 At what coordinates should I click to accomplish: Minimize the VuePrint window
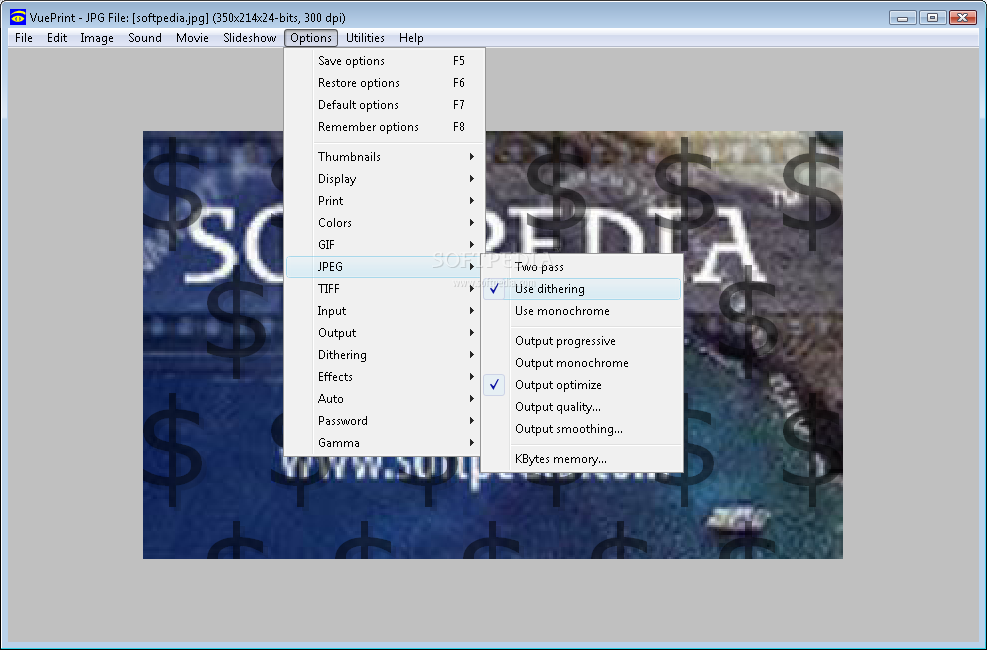point(903,18)
